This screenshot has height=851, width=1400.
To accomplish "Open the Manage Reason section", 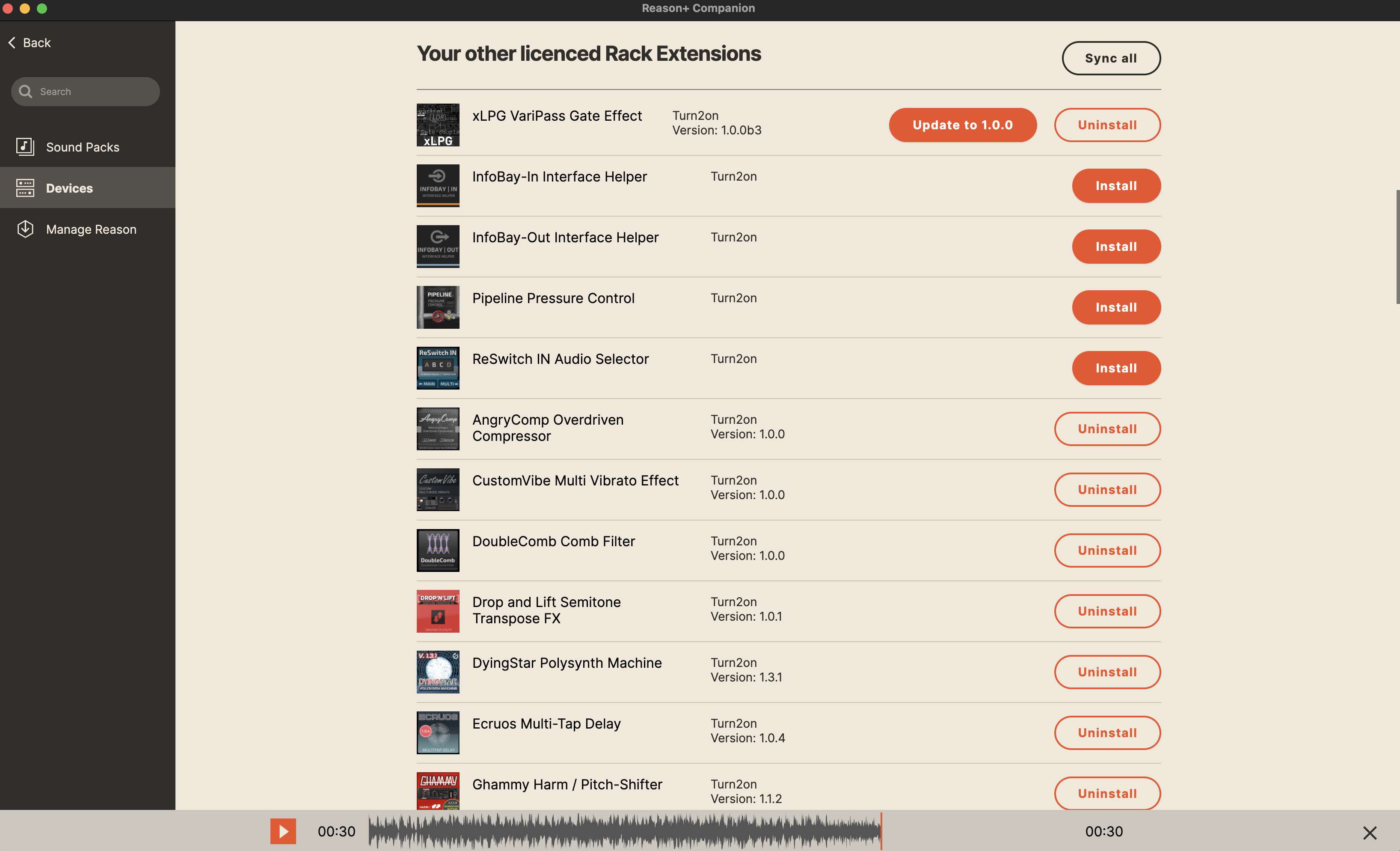I will click(x=91, y=229).
